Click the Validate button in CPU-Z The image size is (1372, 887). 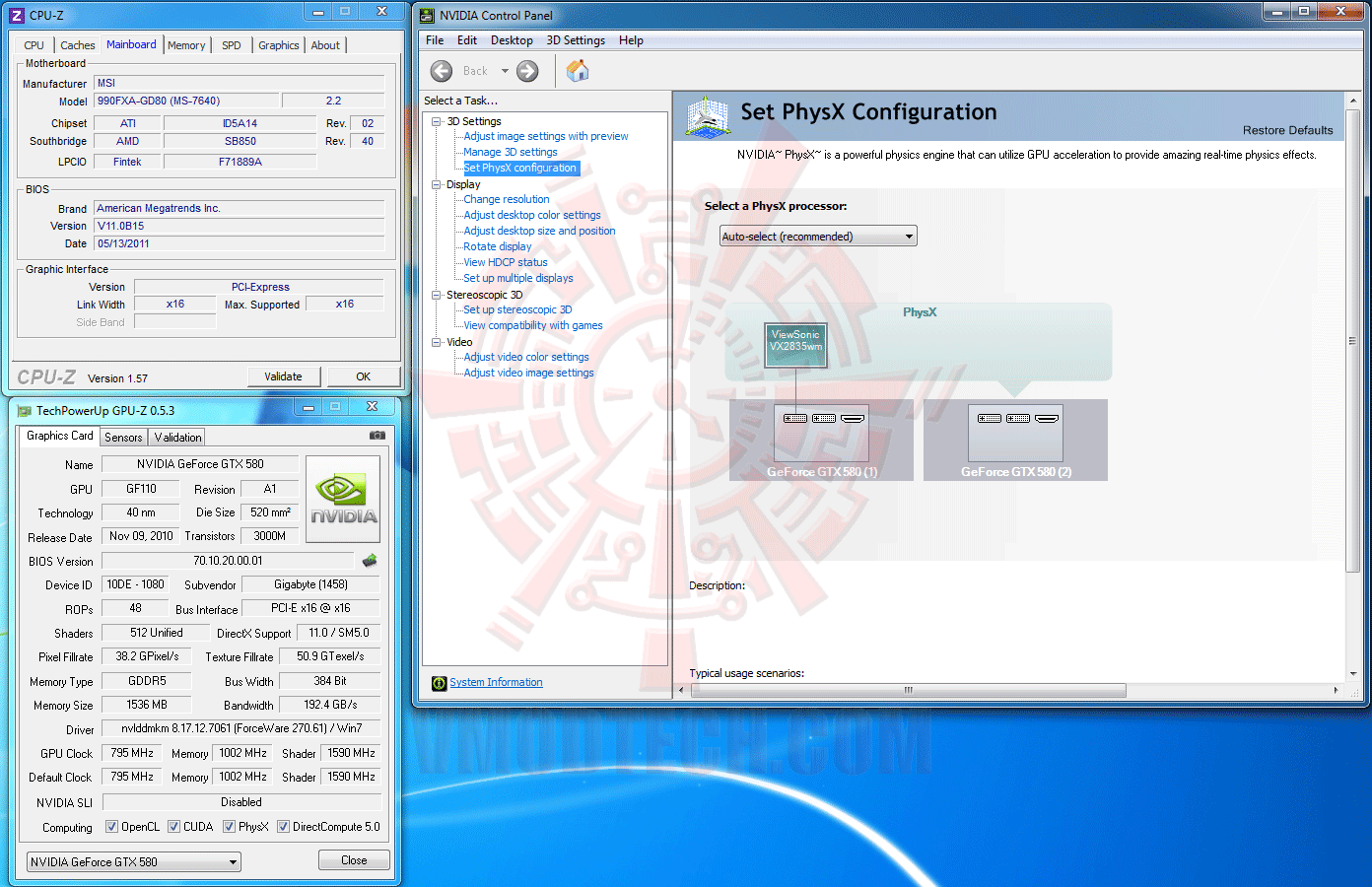click(284, 376)
